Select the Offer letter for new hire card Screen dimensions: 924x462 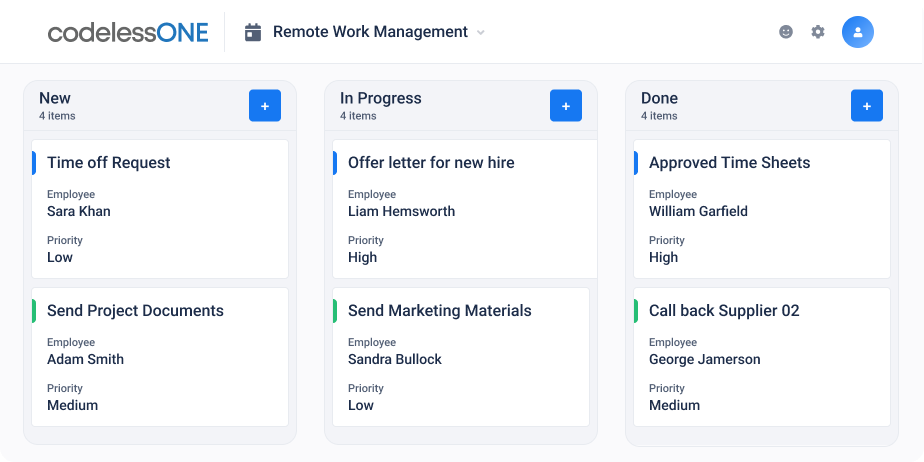tap(464, 209)
